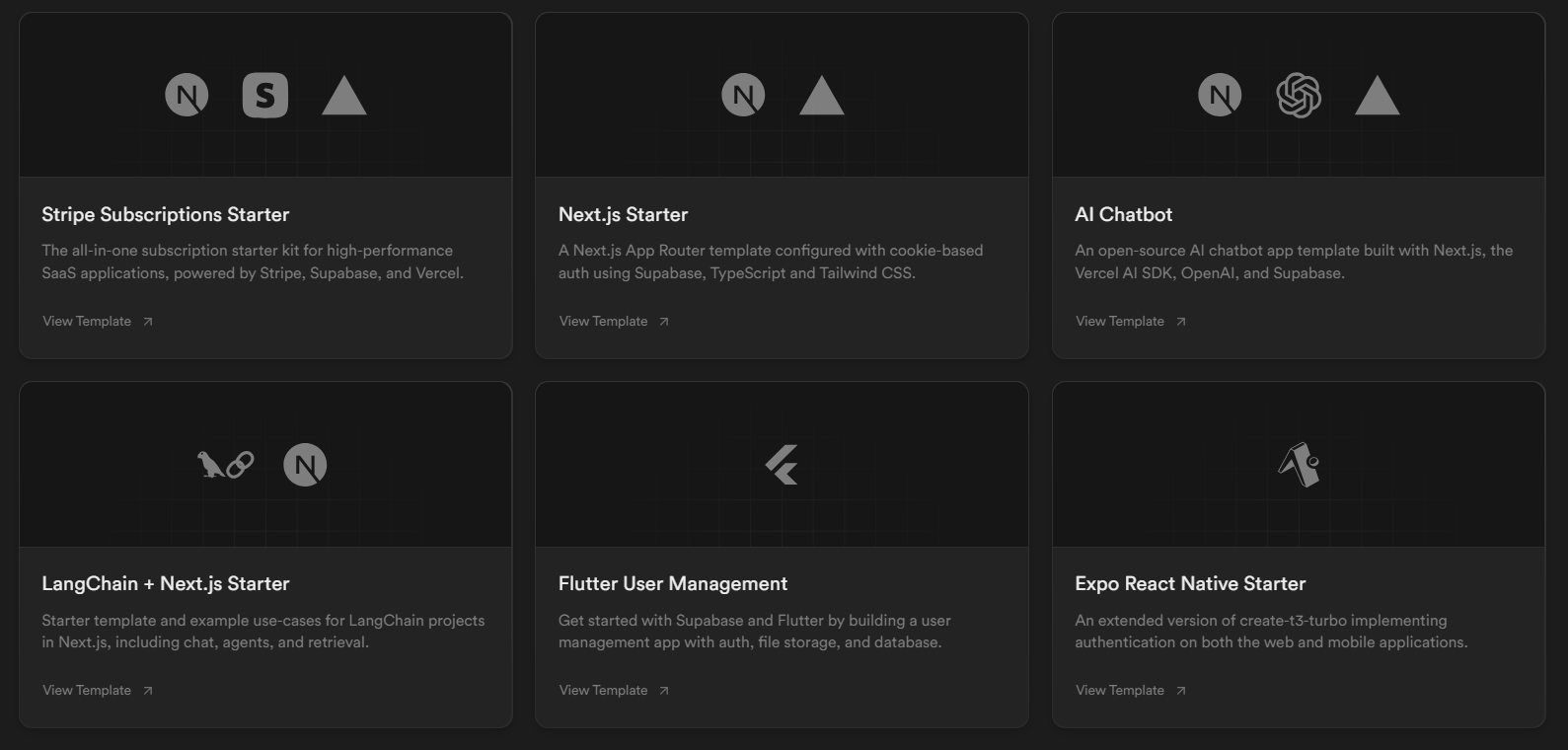Click the Stripe S logo icon
The width and height of the screenshot is (1568, 750).
pos(265,96)
